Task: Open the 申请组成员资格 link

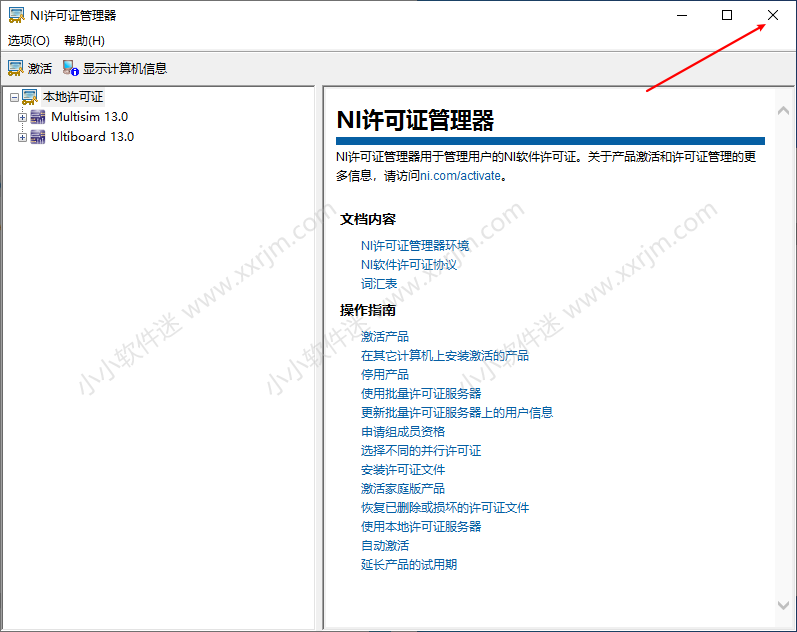Action: tap(403, 432)
